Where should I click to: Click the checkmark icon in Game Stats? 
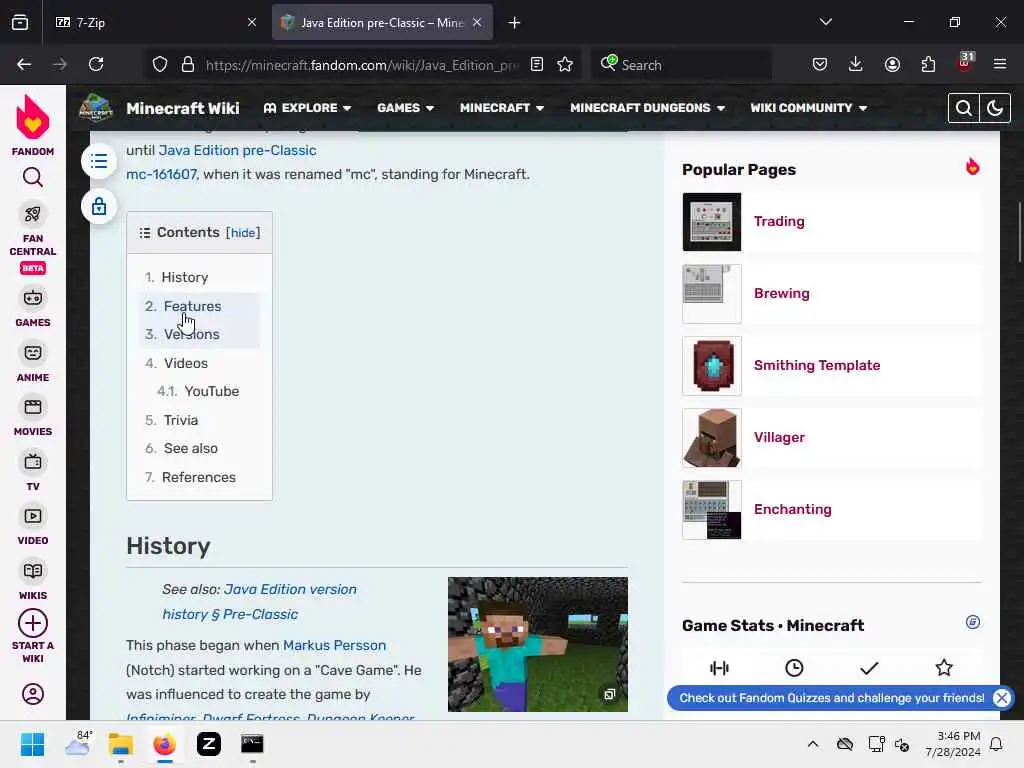click(869, 667)
